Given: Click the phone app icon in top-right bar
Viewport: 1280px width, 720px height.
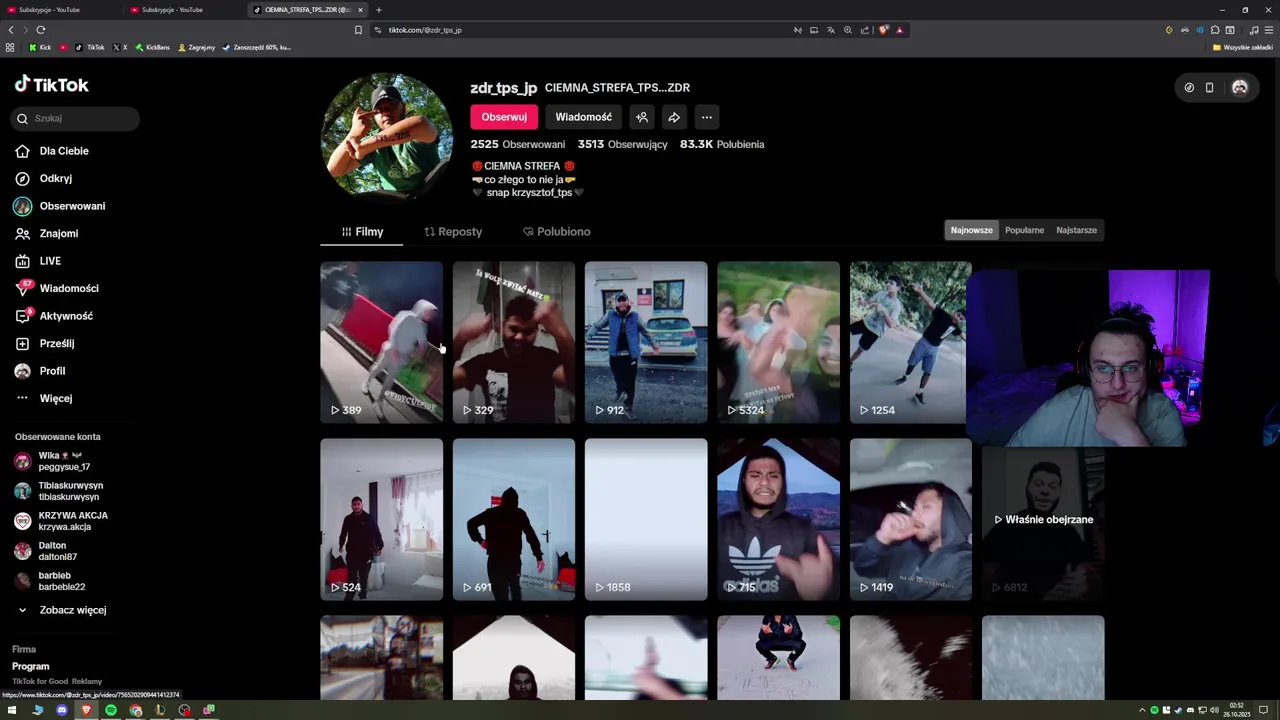Looking at the screenshot, I should [1209, 87].
